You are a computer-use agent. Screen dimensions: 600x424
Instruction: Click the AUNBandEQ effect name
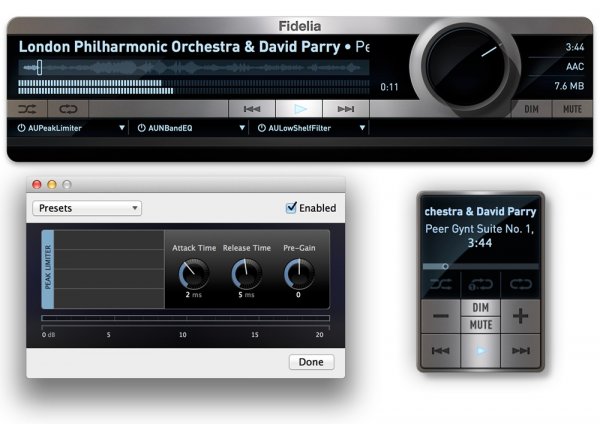(x=170, y=128)
